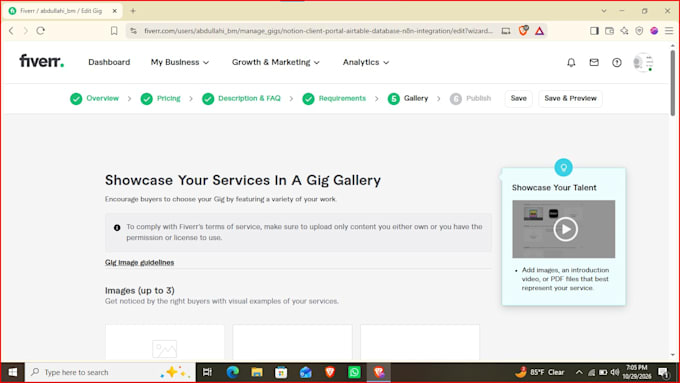
Task: Click the Brave Rewards triangle icon
Action: 539,31
